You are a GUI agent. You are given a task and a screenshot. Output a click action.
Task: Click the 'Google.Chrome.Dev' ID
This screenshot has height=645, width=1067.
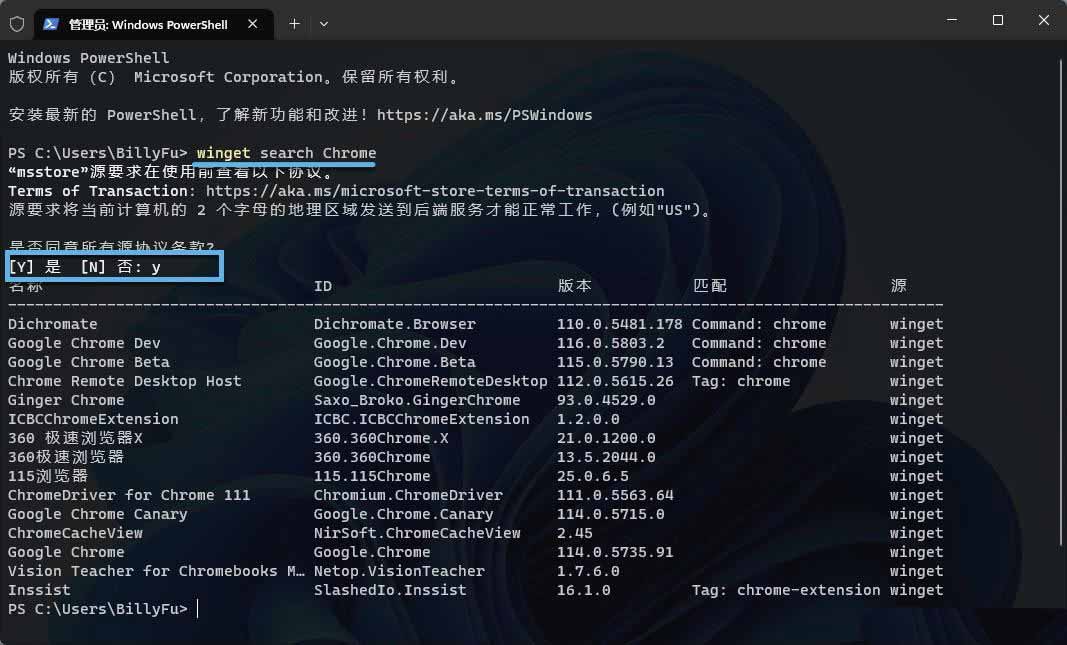(390, 343)
